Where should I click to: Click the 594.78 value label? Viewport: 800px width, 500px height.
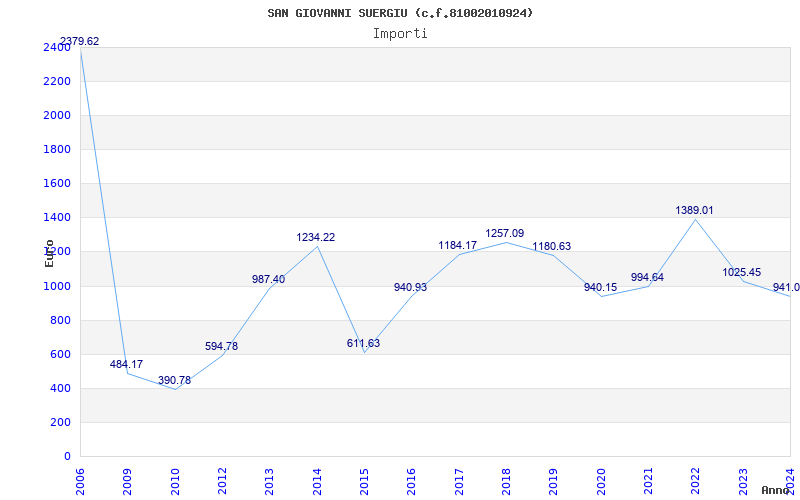tap(221, 346)
